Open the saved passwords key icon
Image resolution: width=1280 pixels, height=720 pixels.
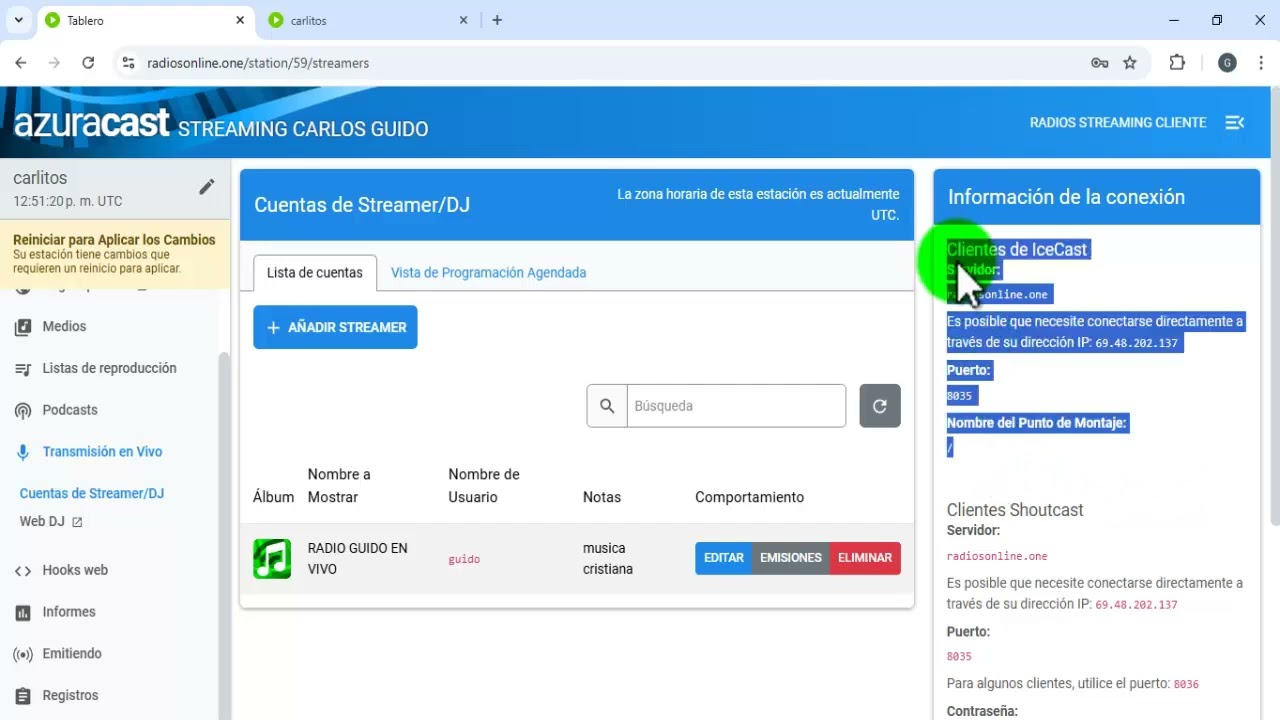(x=1100, y=63)
